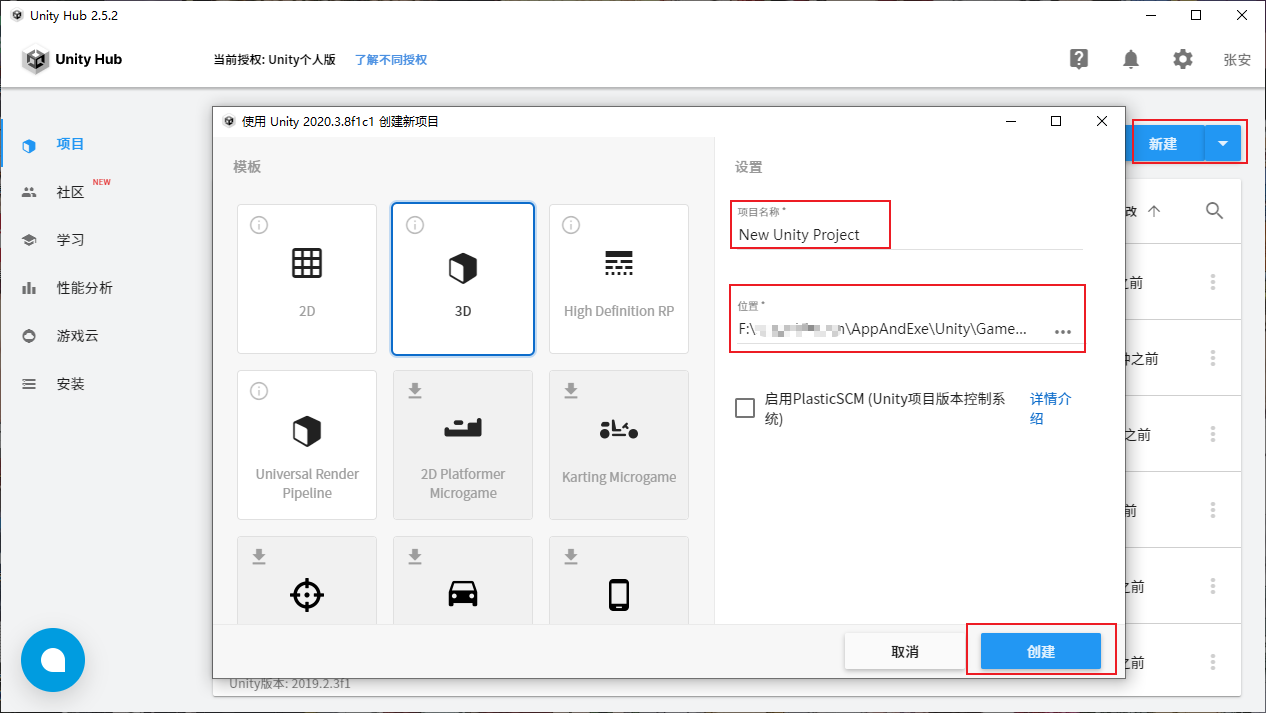The width and height of the screenshot is (1266, 713).
Task: Click the 创建 button to create project
Action: click(1040, 651)
